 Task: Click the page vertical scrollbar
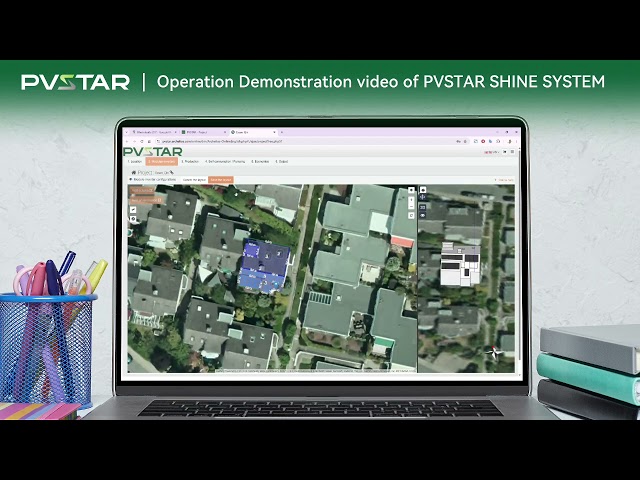click(x=520, y=257)
